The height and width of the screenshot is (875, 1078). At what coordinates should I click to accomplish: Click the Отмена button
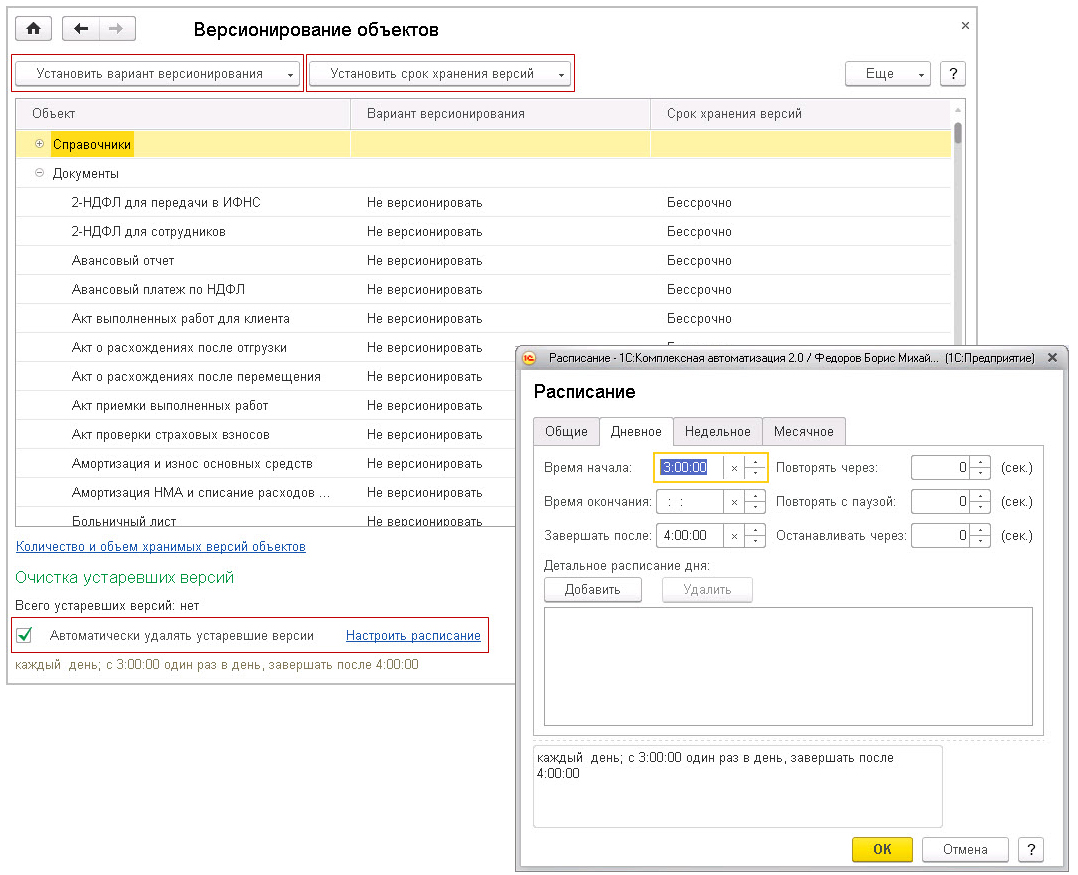pyautogui.click(x=965, y=849)
